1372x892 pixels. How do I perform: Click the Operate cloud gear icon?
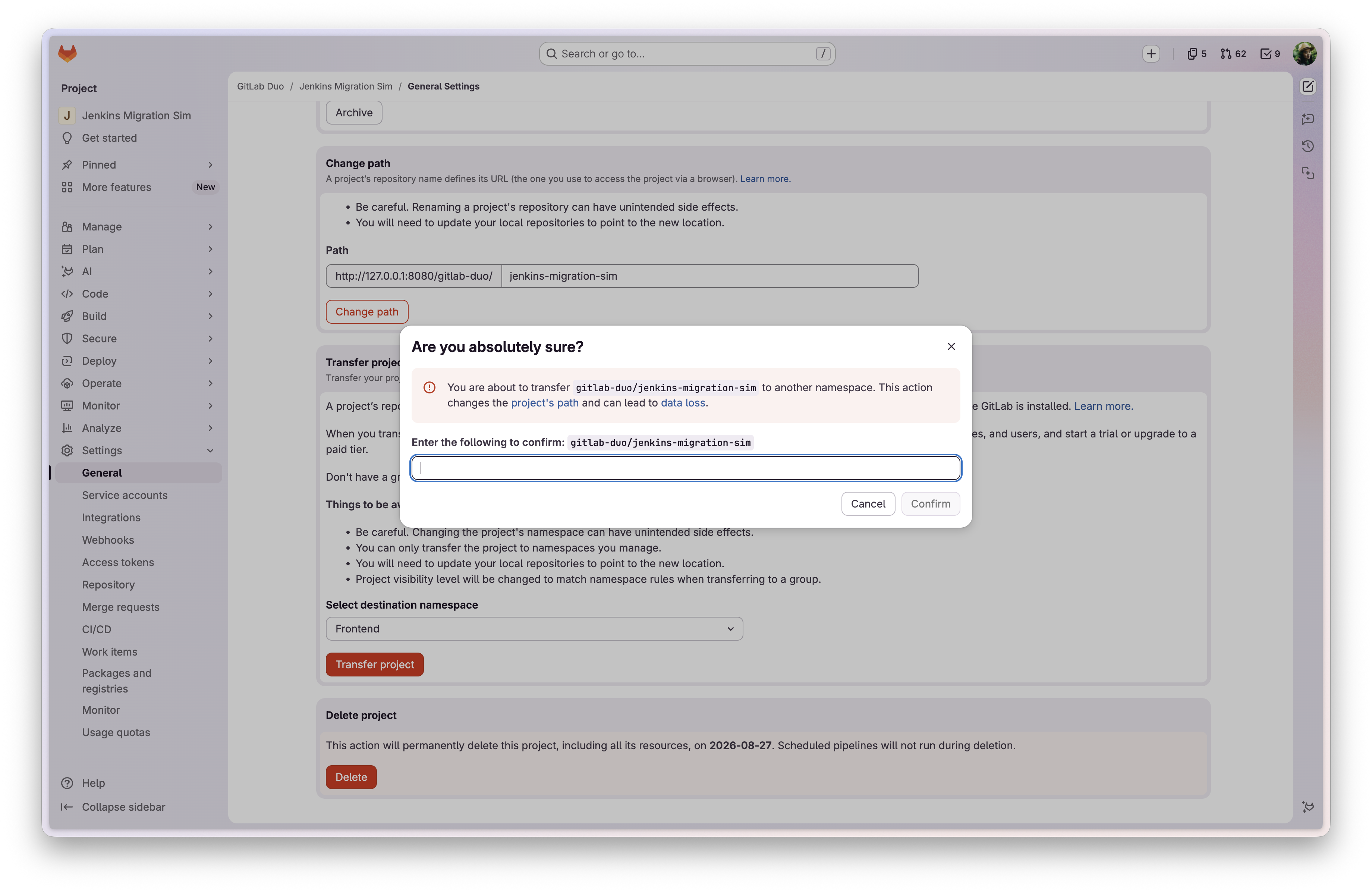[x=67, y=383]
